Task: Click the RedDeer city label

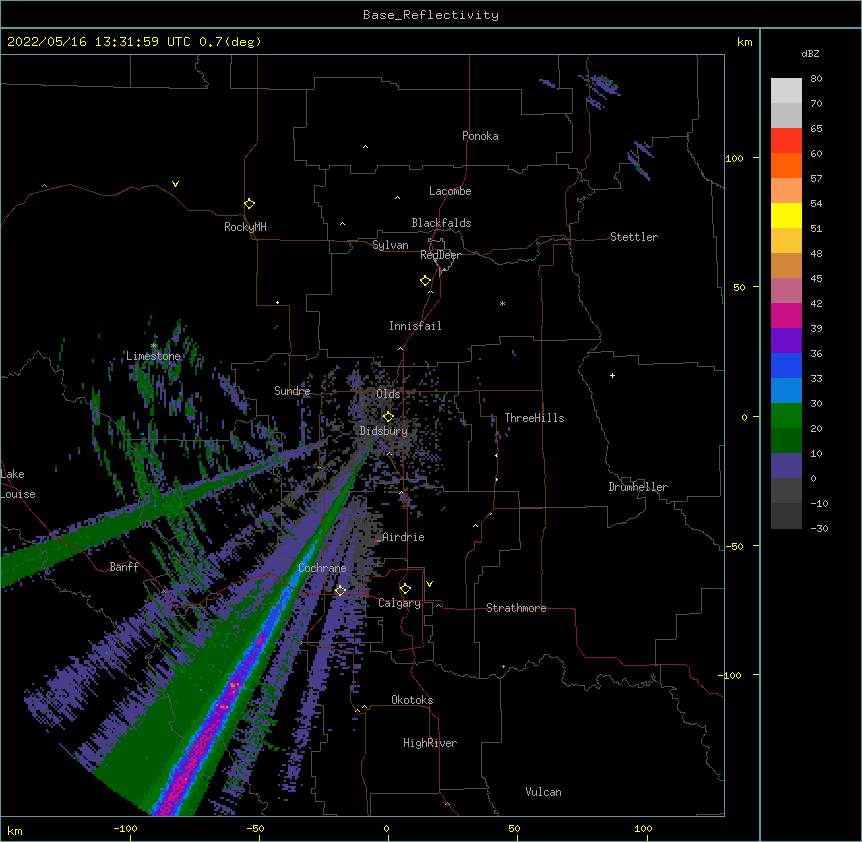Action: point(440,255)
